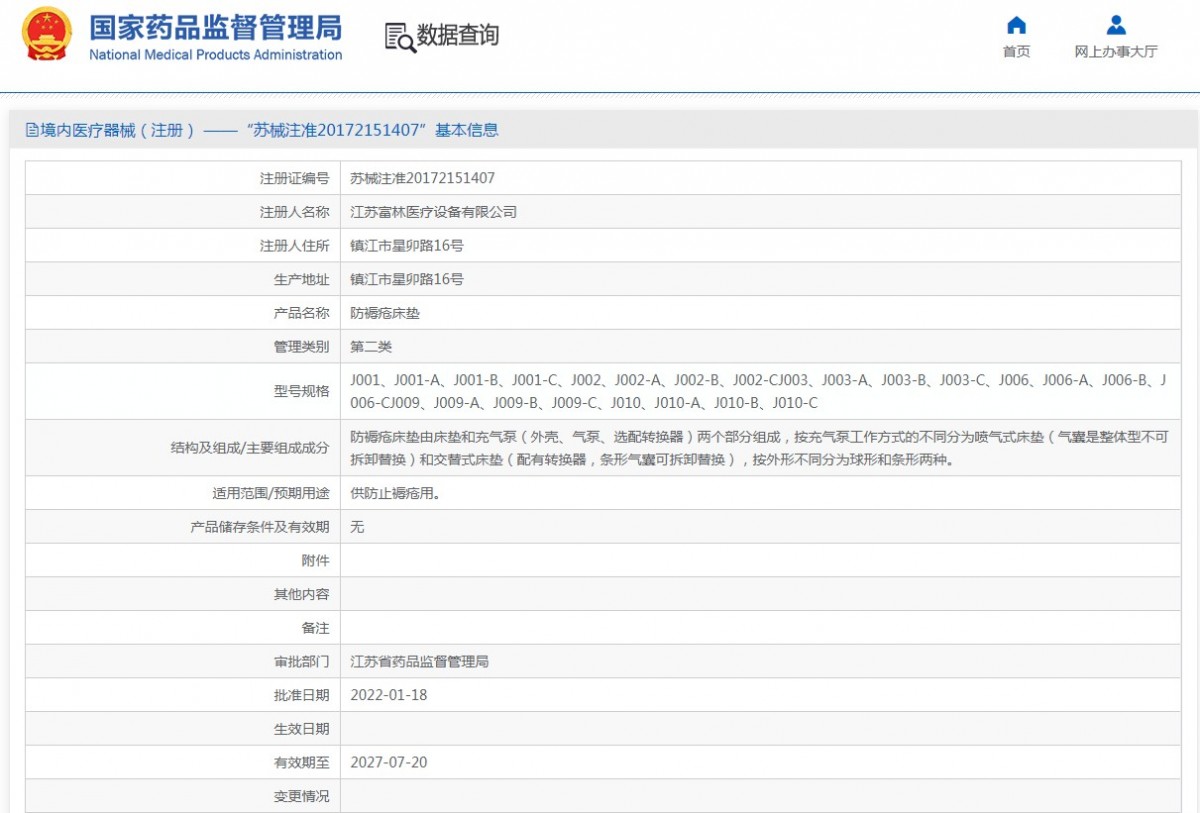Select the structure description starting 防褥疮床垫由床垫和充气泵
This screenshot has width=1200, height=813.
click(758, 449)
